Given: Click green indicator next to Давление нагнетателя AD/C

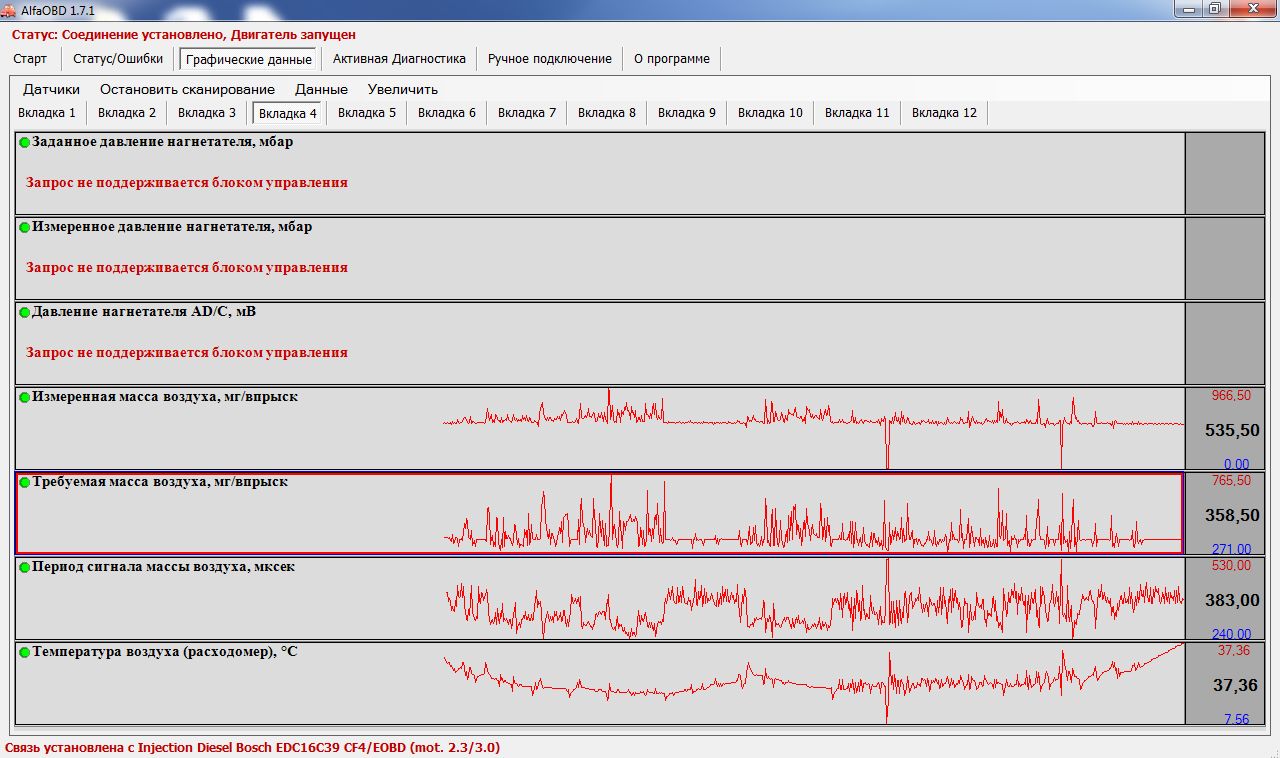Looking at the screenshot, I should point(25,313).
